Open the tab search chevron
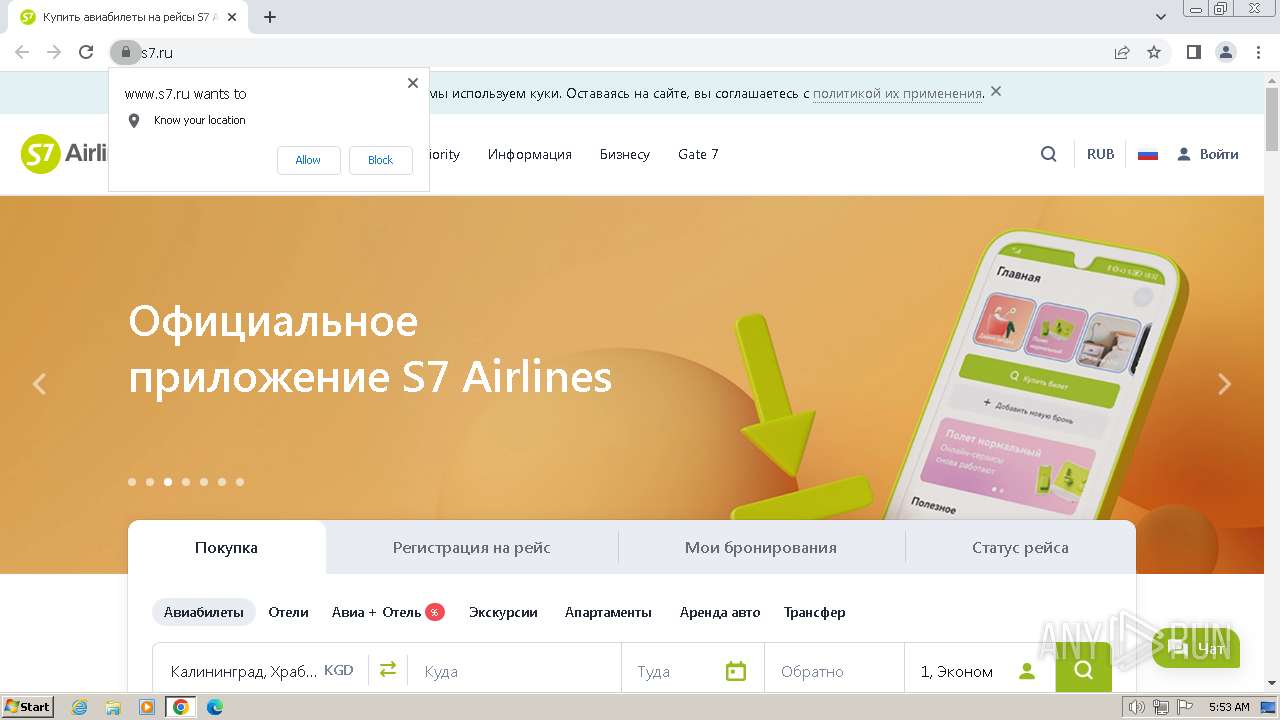The height and width of the screenshot is (720, 1280). [1161, 17]
